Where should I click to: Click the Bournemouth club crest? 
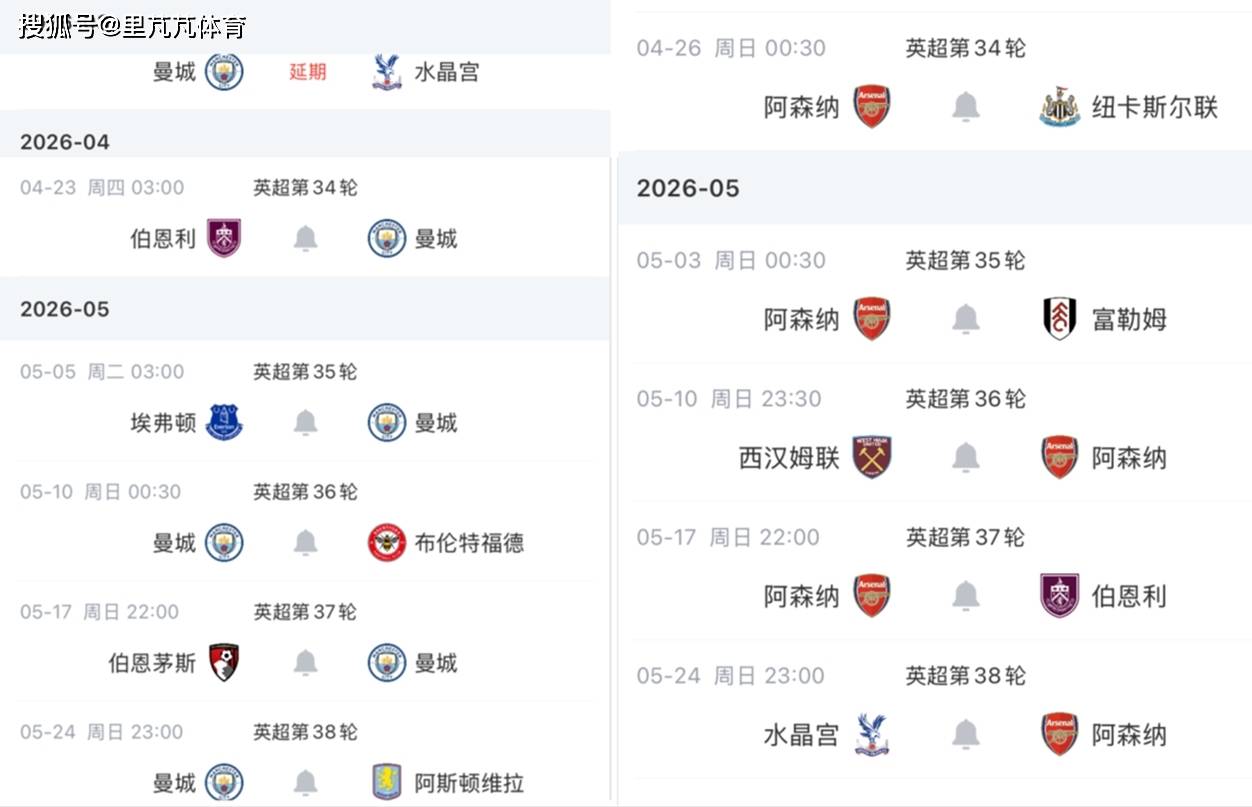click(224, 663)
